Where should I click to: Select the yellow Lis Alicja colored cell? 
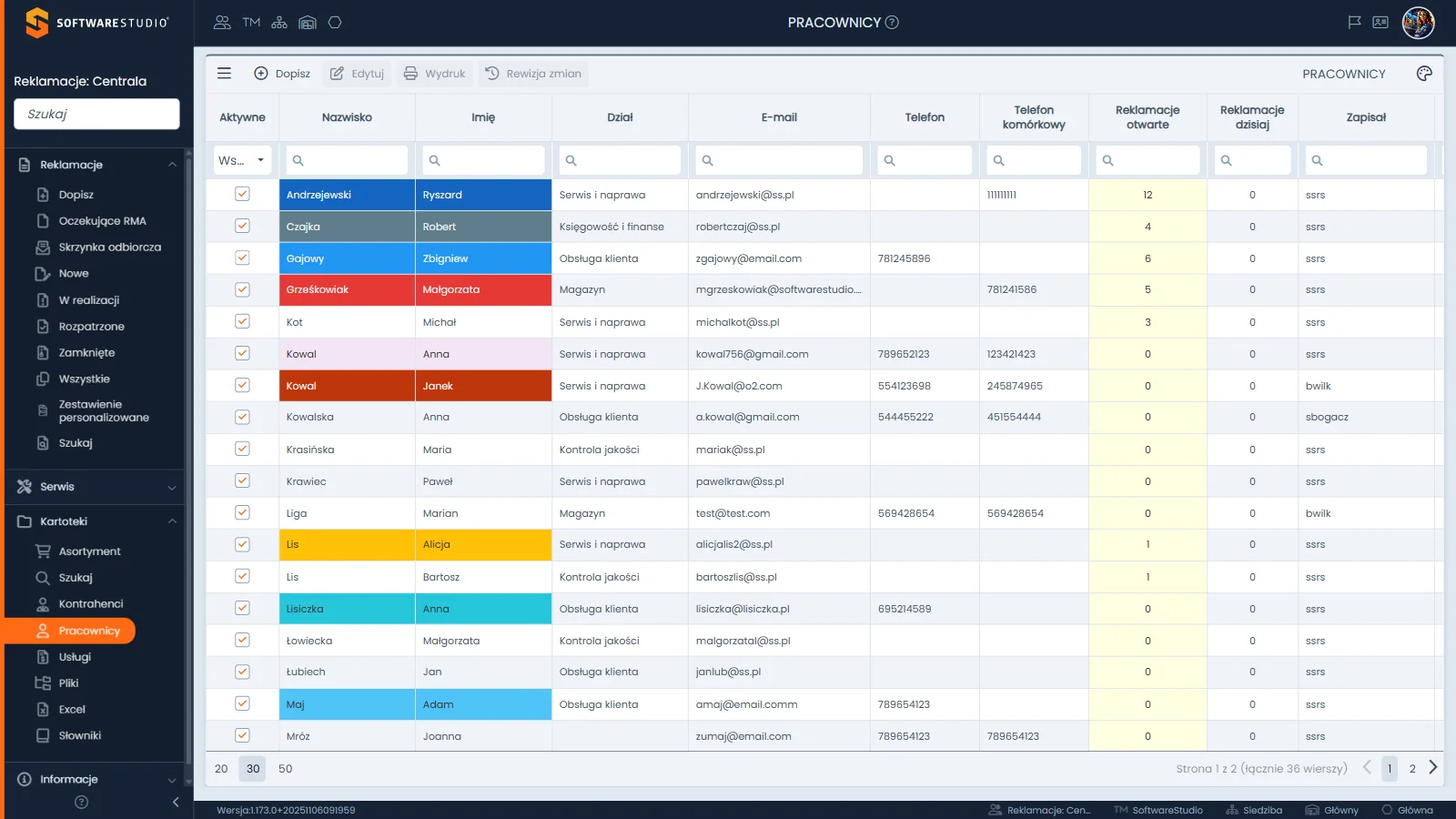347,545
